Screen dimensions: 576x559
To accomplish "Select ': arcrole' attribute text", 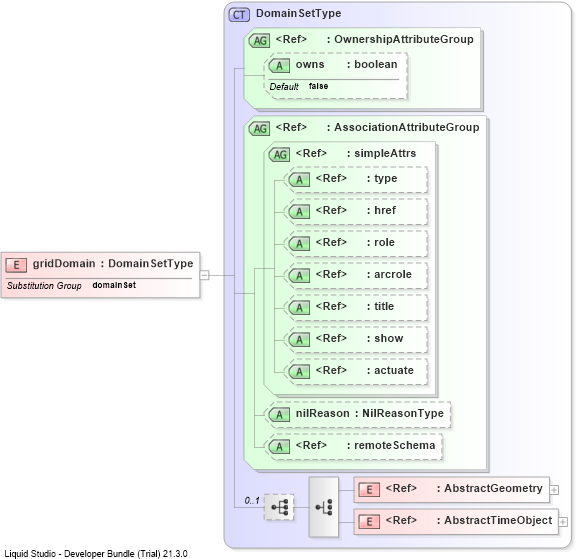I will click(389, 274).
